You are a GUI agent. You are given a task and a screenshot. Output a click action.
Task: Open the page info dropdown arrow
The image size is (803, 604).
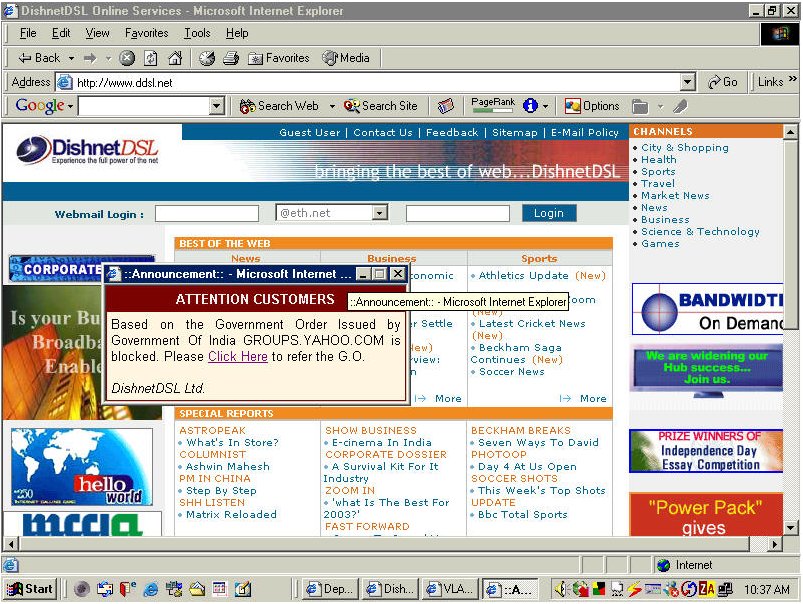click(x=545, y=107)
